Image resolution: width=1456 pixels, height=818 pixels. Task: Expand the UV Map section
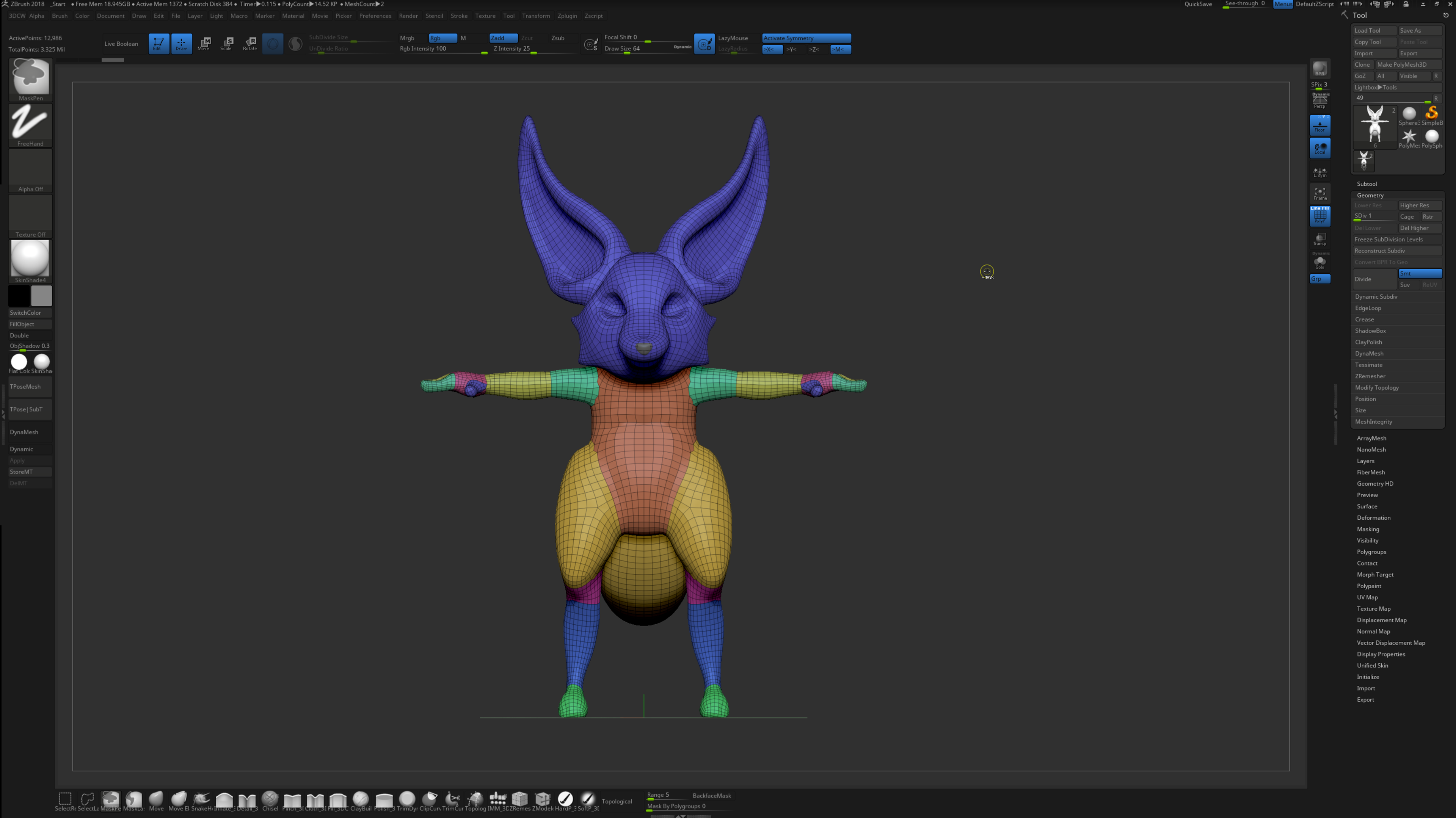[x=1367, y=597]
